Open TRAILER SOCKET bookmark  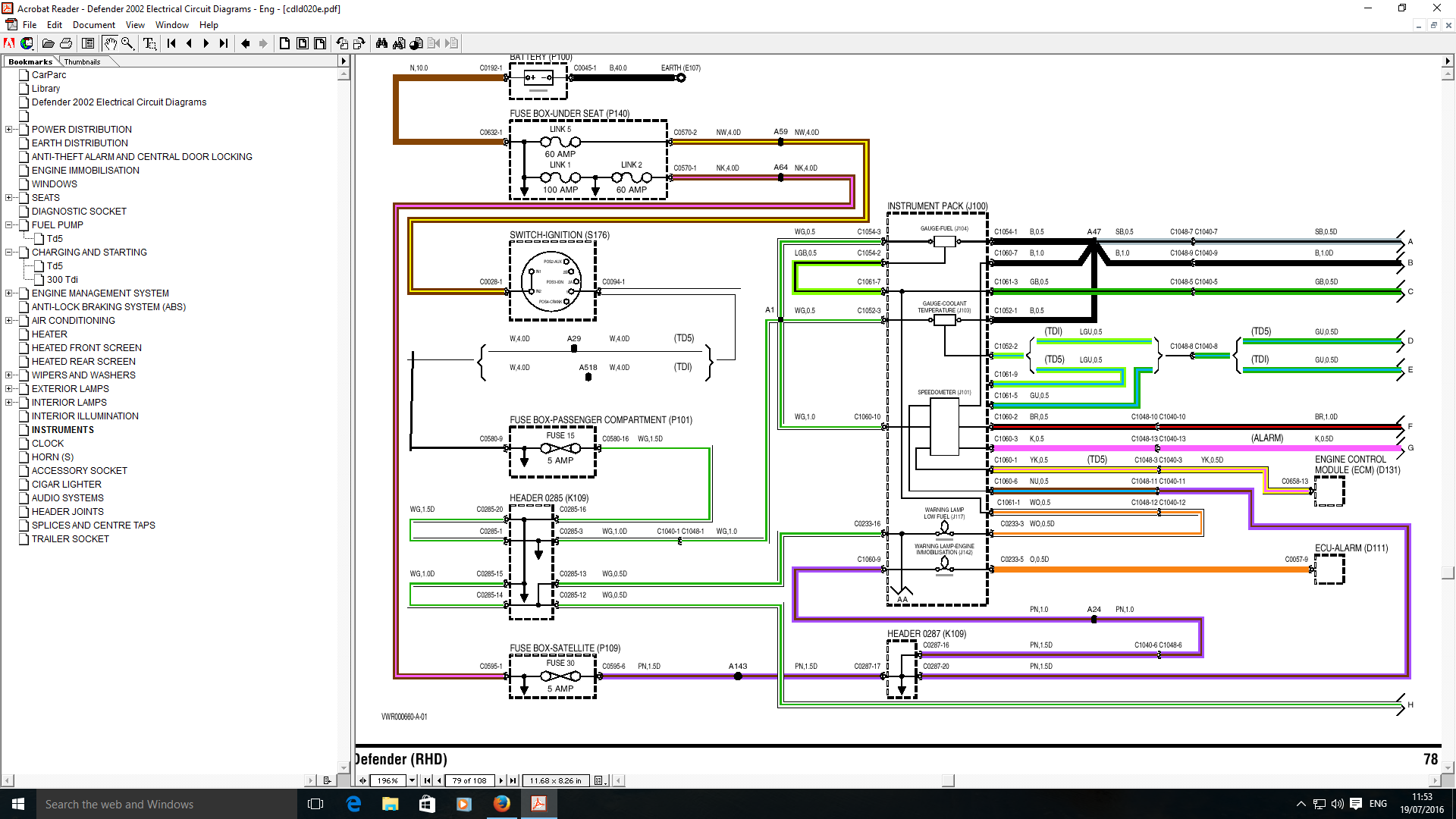71,539
